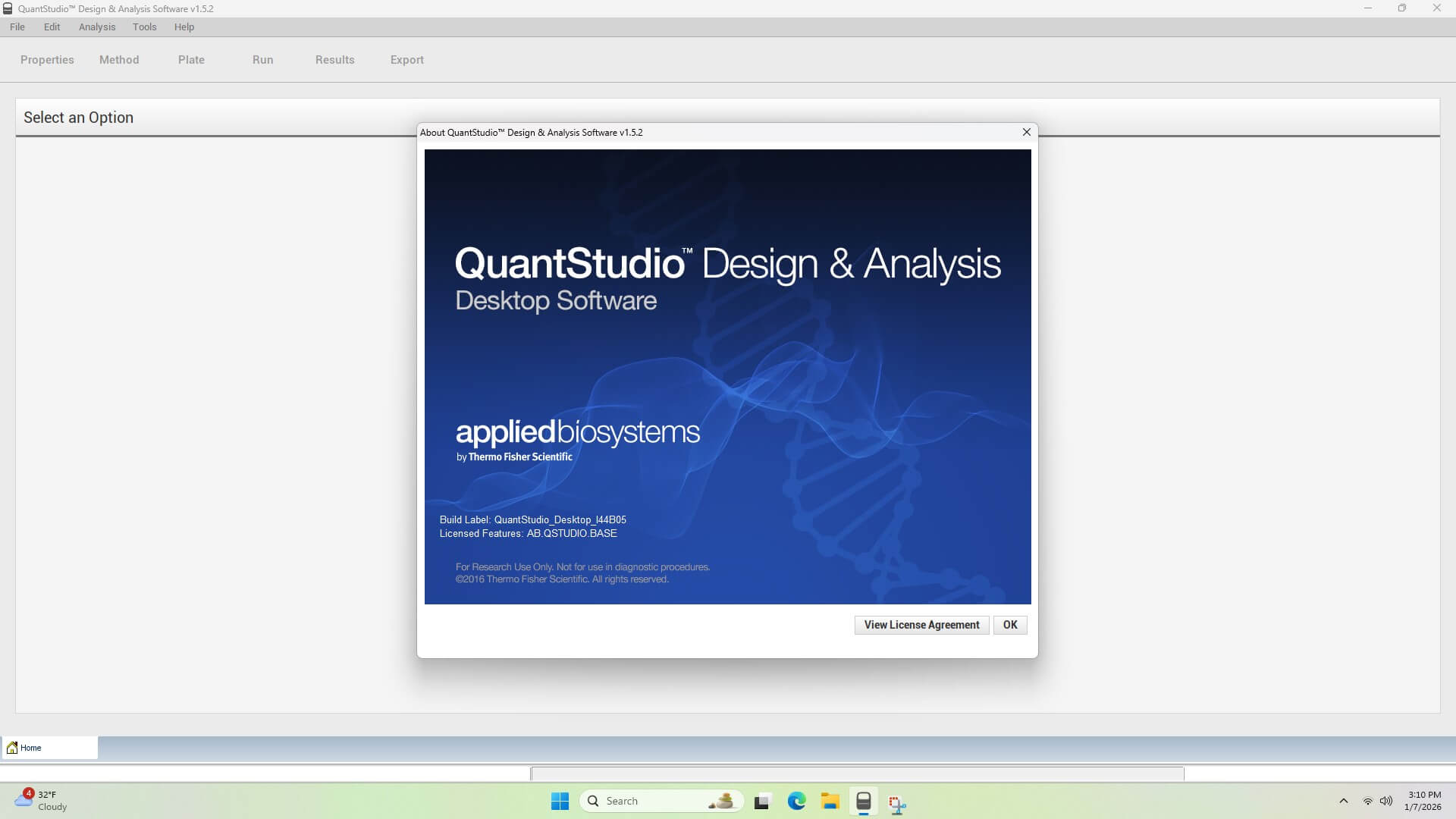
Task: Open the weather widget showing 32°F
Action: 41,801
